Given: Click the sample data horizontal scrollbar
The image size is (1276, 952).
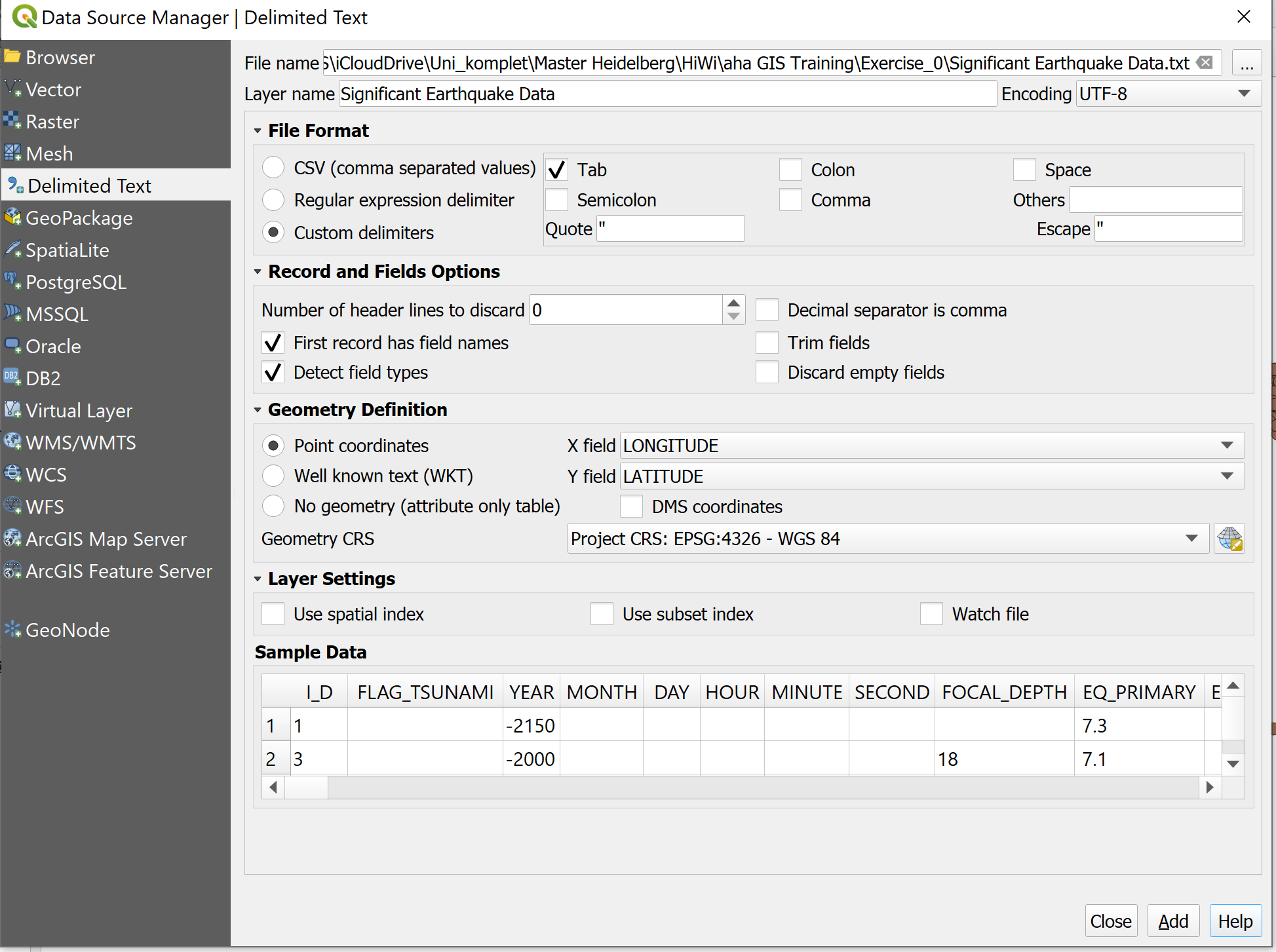Looking at the screenshot, I should [x=741, y=787].
